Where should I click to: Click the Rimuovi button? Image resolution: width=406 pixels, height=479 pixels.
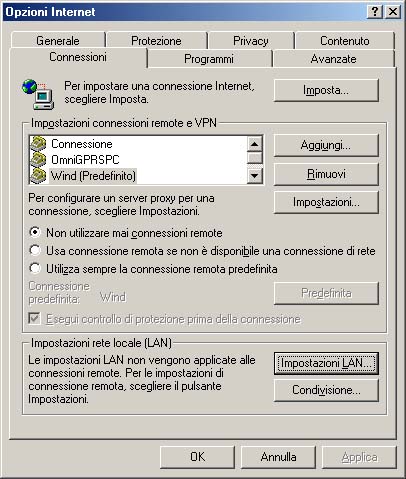[x=326, y=174]
